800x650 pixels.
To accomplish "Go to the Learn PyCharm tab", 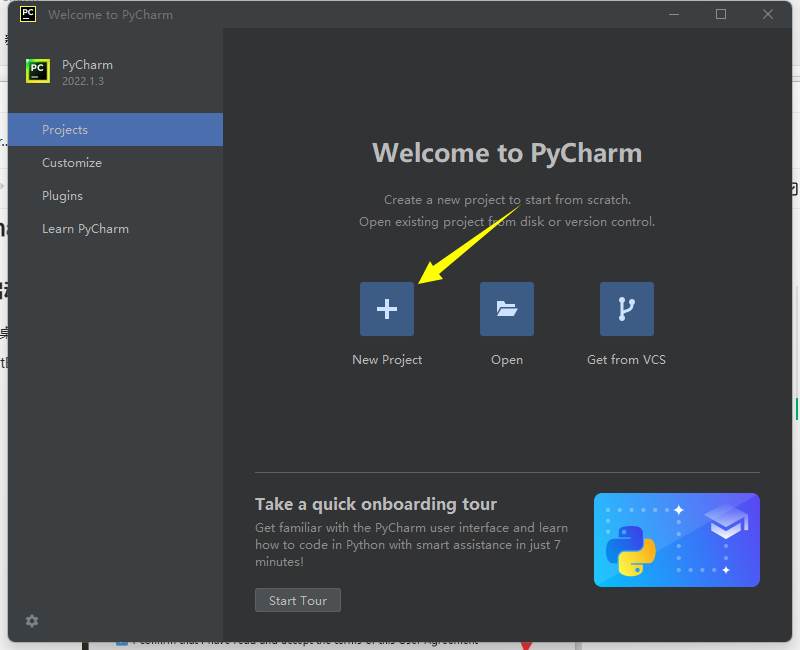I will point(115,229).
